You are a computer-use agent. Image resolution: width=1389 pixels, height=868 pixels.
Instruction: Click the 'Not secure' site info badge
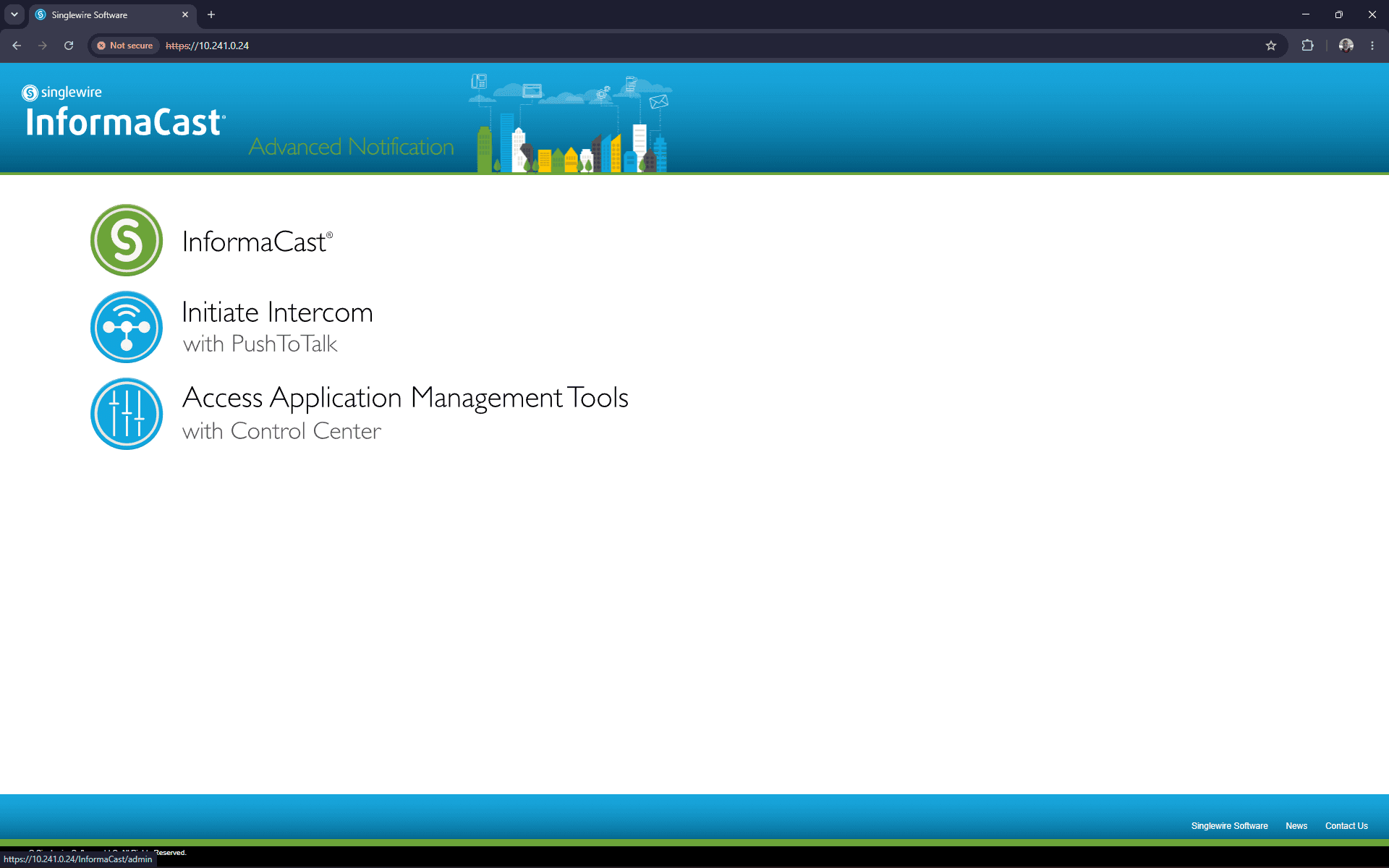click(x=124, y=46)
